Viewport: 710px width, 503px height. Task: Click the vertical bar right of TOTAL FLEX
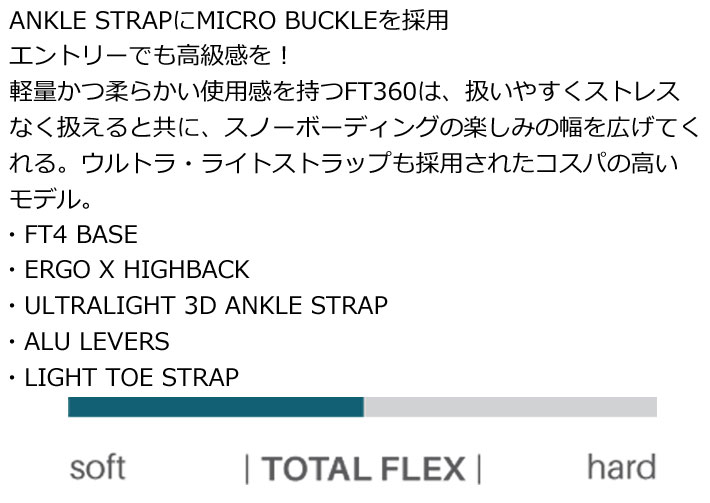(479, 469)
